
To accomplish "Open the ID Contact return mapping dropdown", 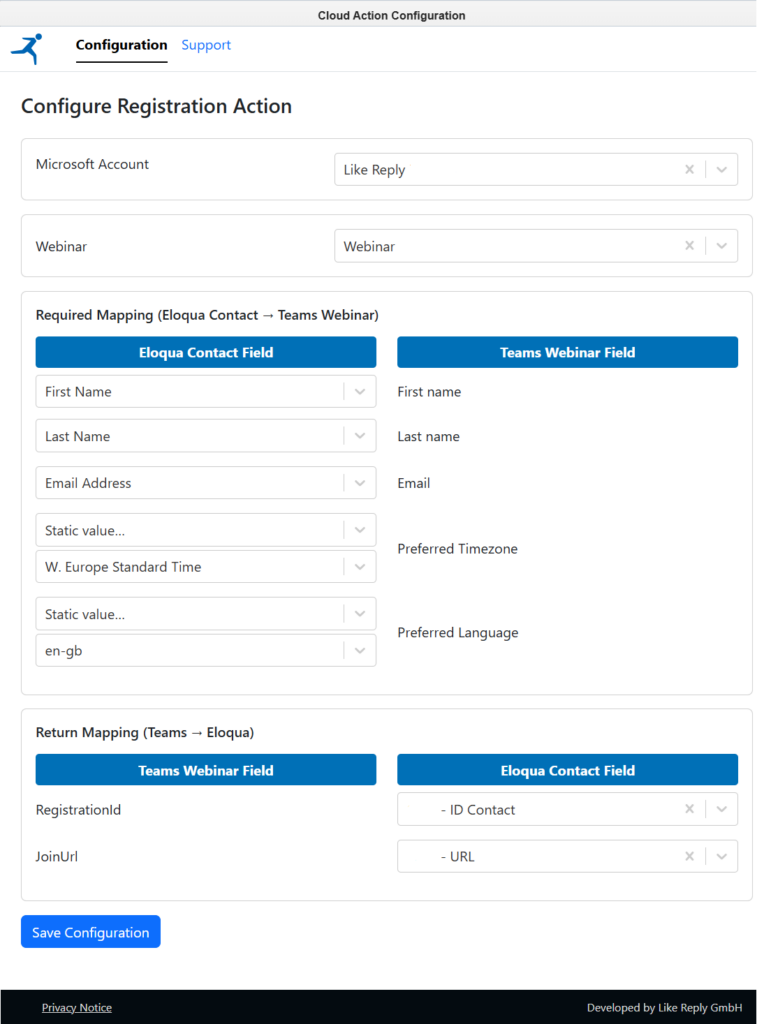I will 721,809.
